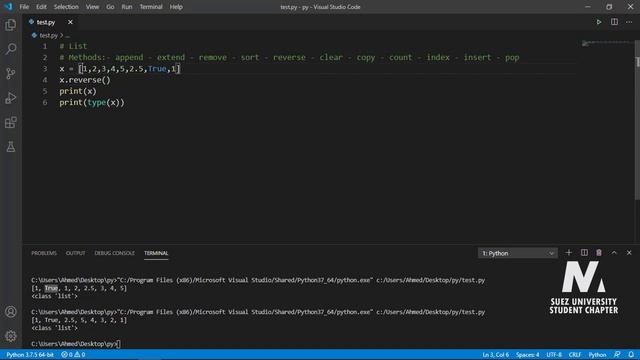
Task: Create a new terminal with plus icon
Action: click(x=569, y=253)
